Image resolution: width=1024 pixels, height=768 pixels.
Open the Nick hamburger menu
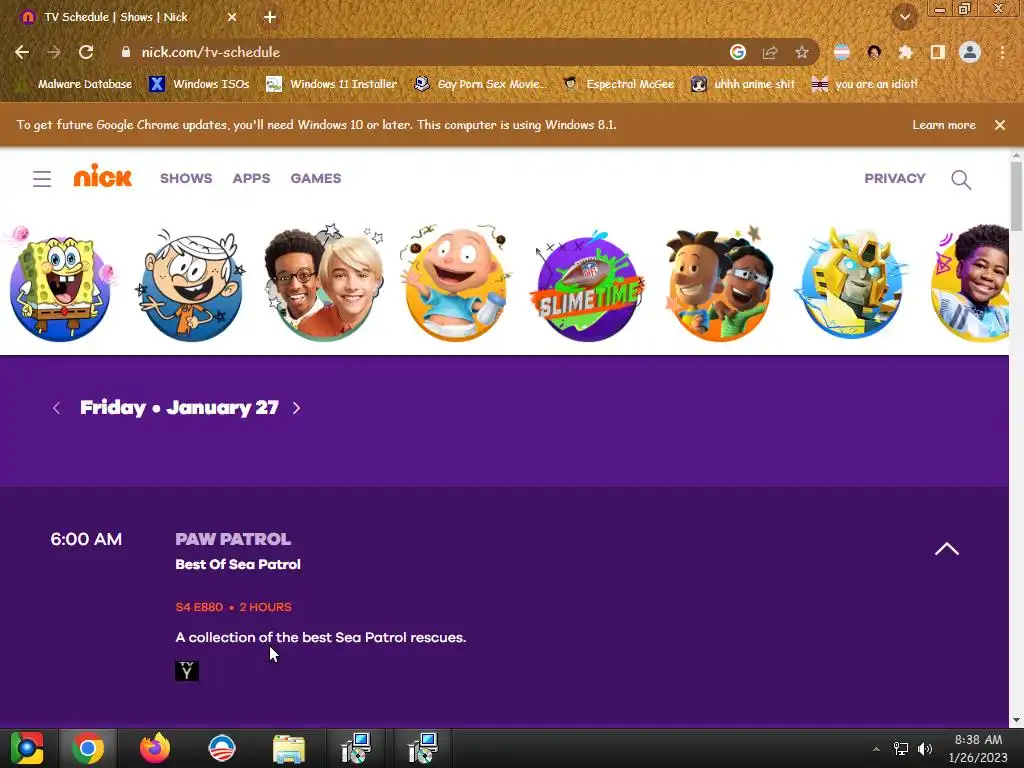click(x=42, y=178)
